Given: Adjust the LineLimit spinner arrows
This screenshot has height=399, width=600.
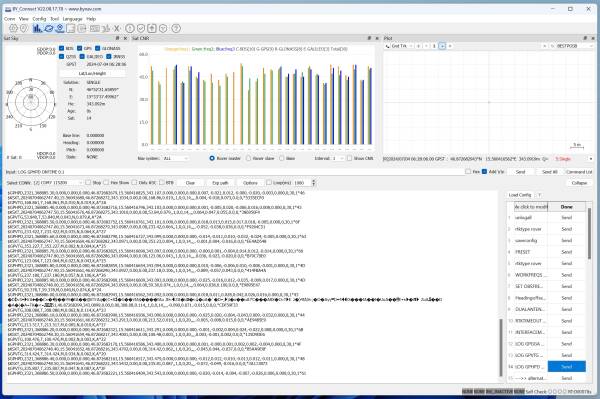Looking at the screenshot, I should (314, 182).
